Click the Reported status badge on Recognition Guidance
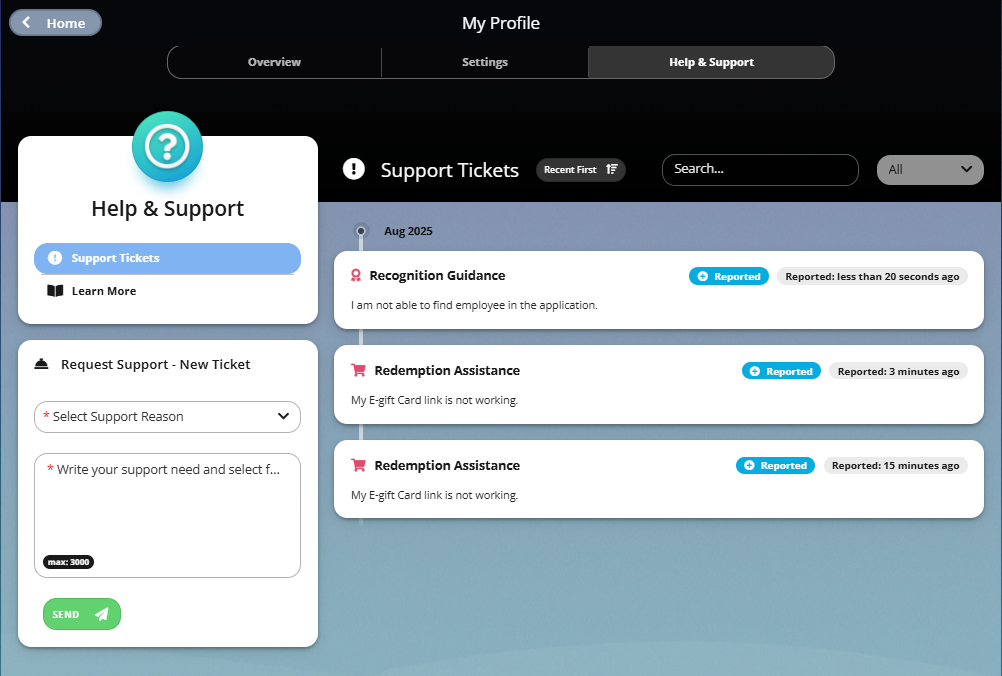 [728, 276]
